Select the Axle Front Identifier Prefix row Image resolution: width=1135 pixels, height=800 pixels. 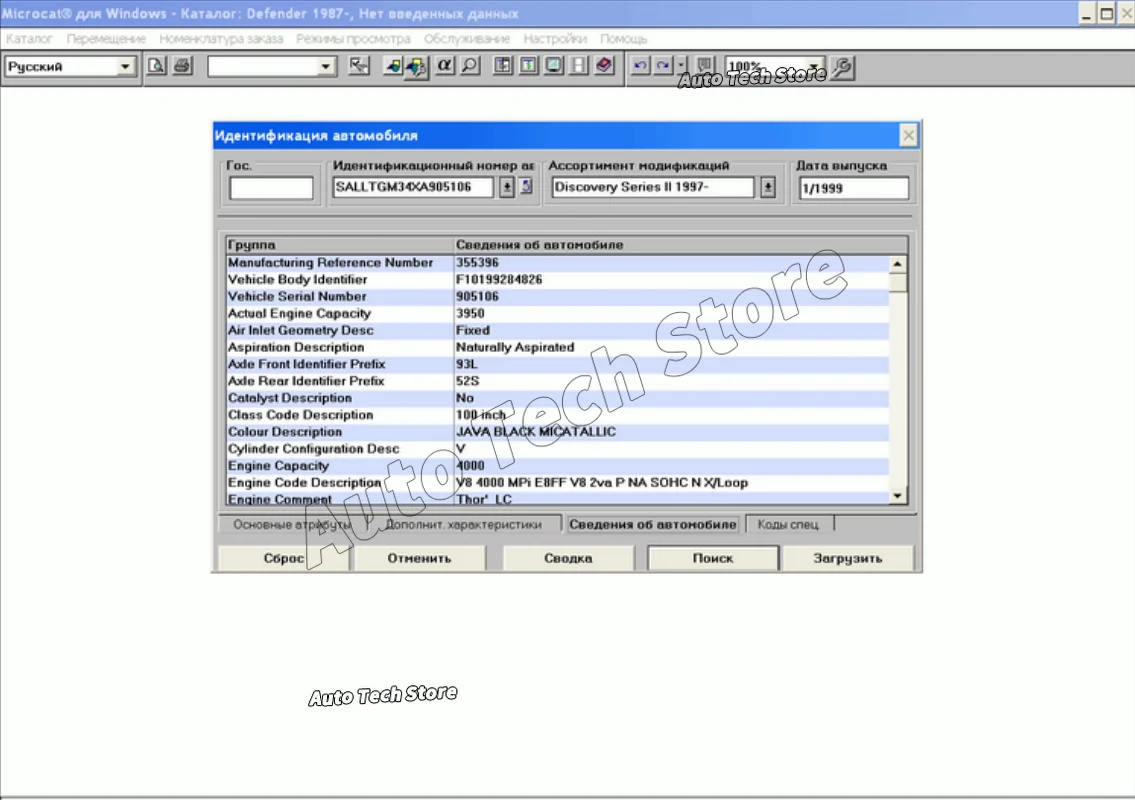tap(557, 364)
